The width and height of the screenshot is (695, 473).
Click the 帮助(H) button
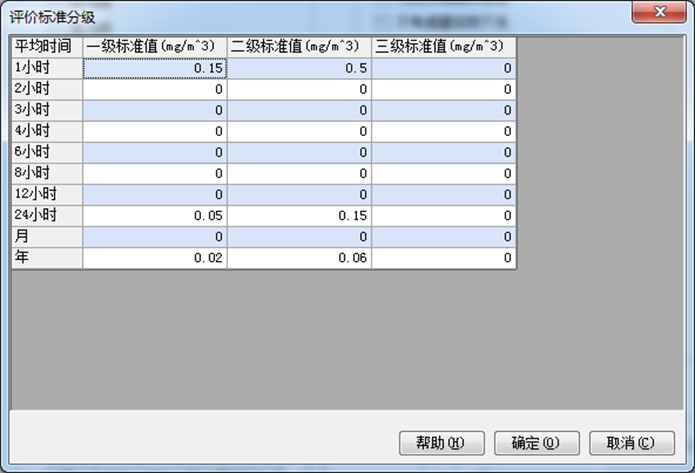pyautogui.click(x=441, y=442)
